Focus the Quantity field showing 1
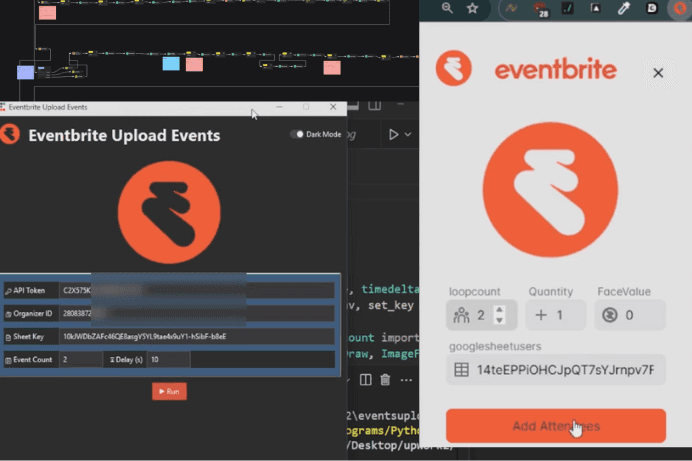Viewport: 692px width, 461px height. coord(556,315)
